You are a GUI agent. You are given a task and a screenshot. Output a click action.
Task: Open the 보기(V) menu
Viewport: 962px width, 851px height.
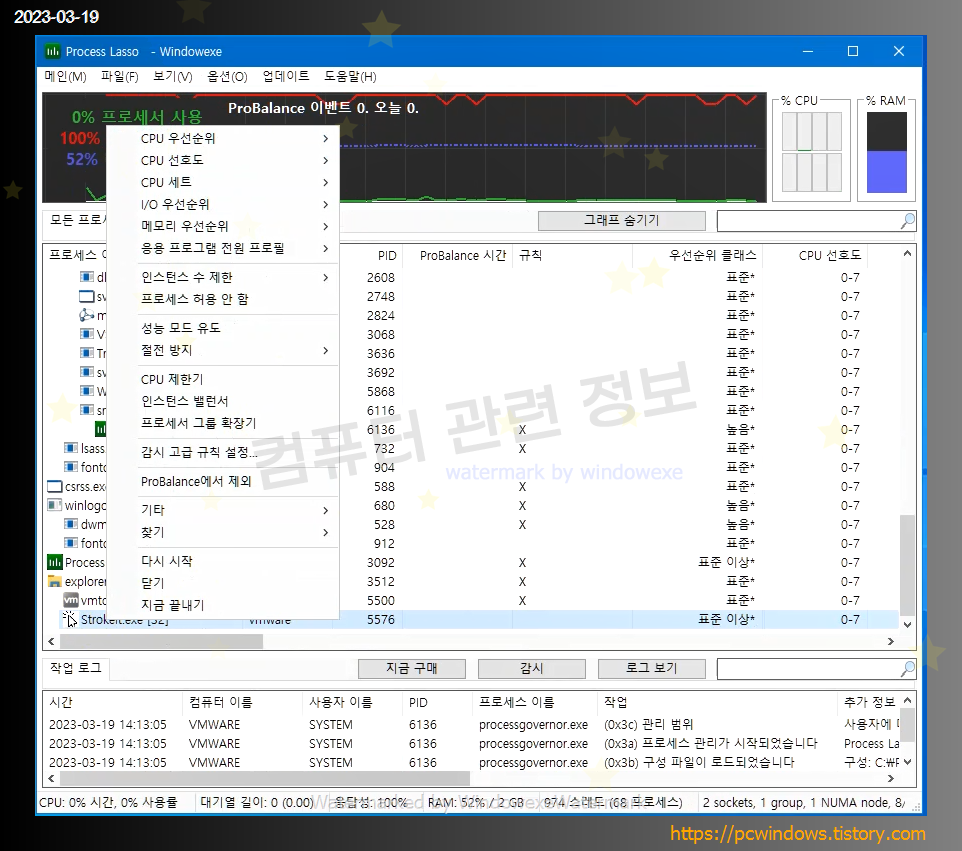[172, 77]
